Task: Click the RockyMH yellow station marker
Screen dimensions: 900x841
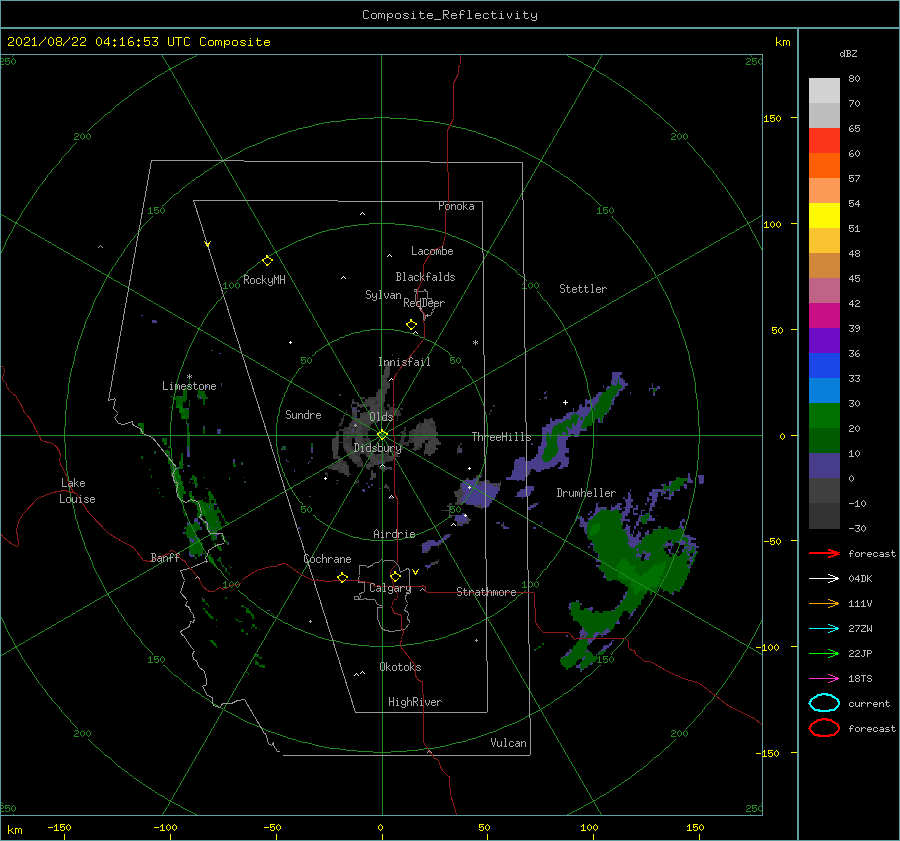Action: click(267, 261)
